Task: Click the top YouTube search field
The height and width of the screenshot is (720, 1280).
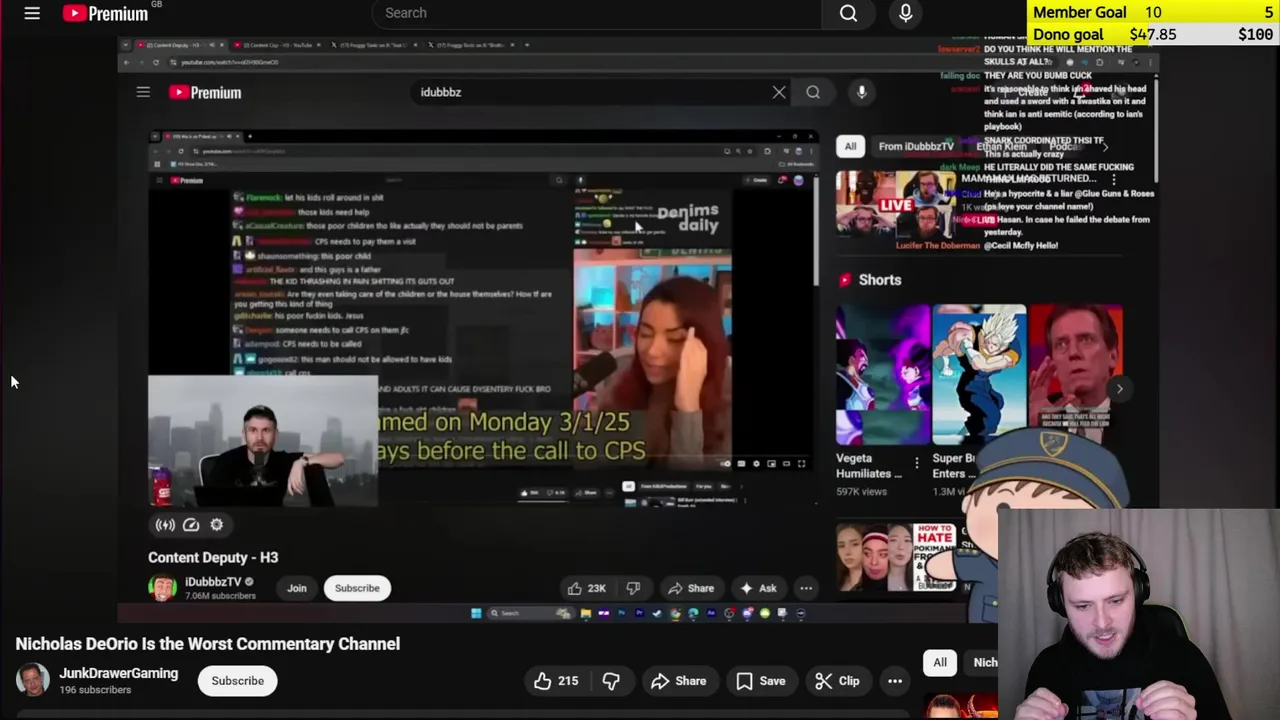Action: [x=597, y=13]
